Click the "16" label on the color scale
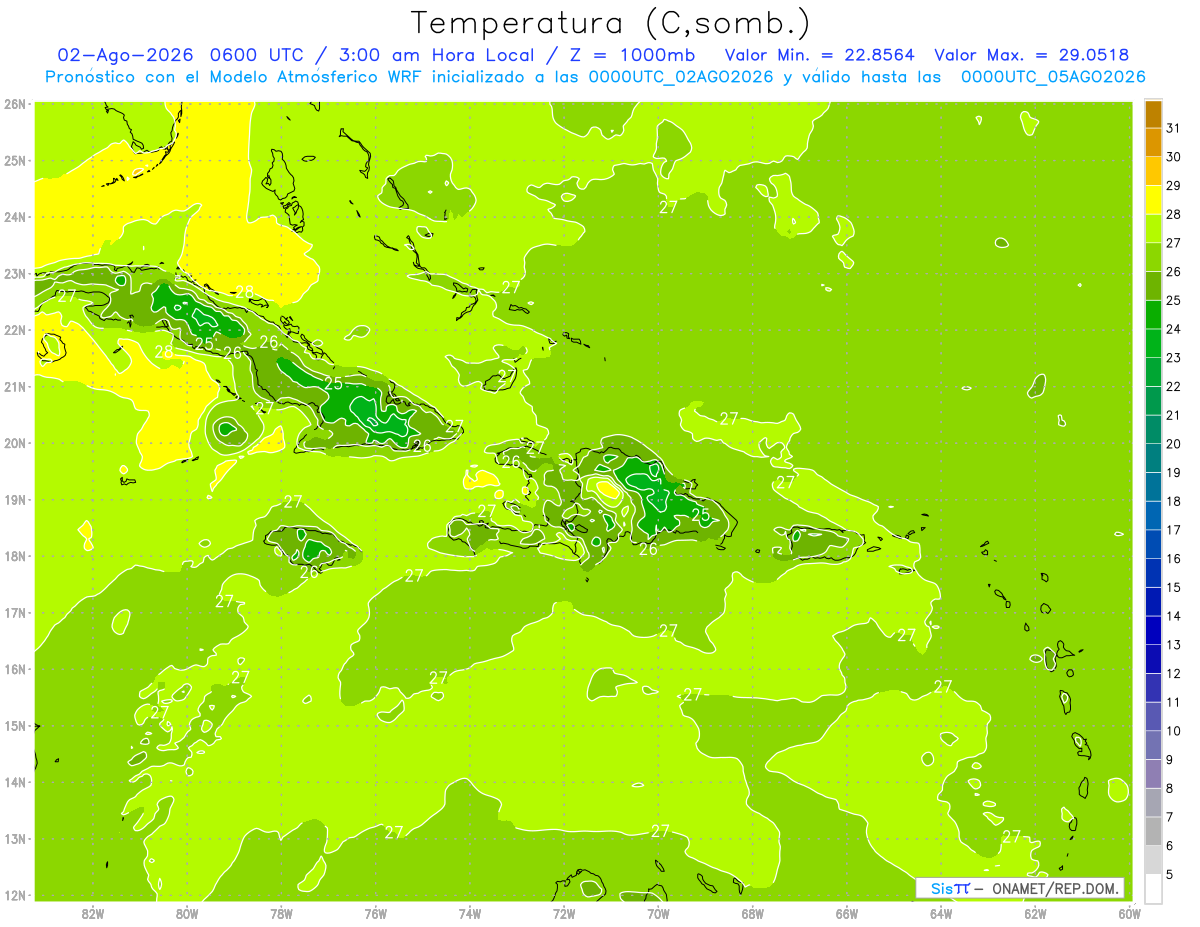Screen dimensions: 1200x927 (1173, 558)
